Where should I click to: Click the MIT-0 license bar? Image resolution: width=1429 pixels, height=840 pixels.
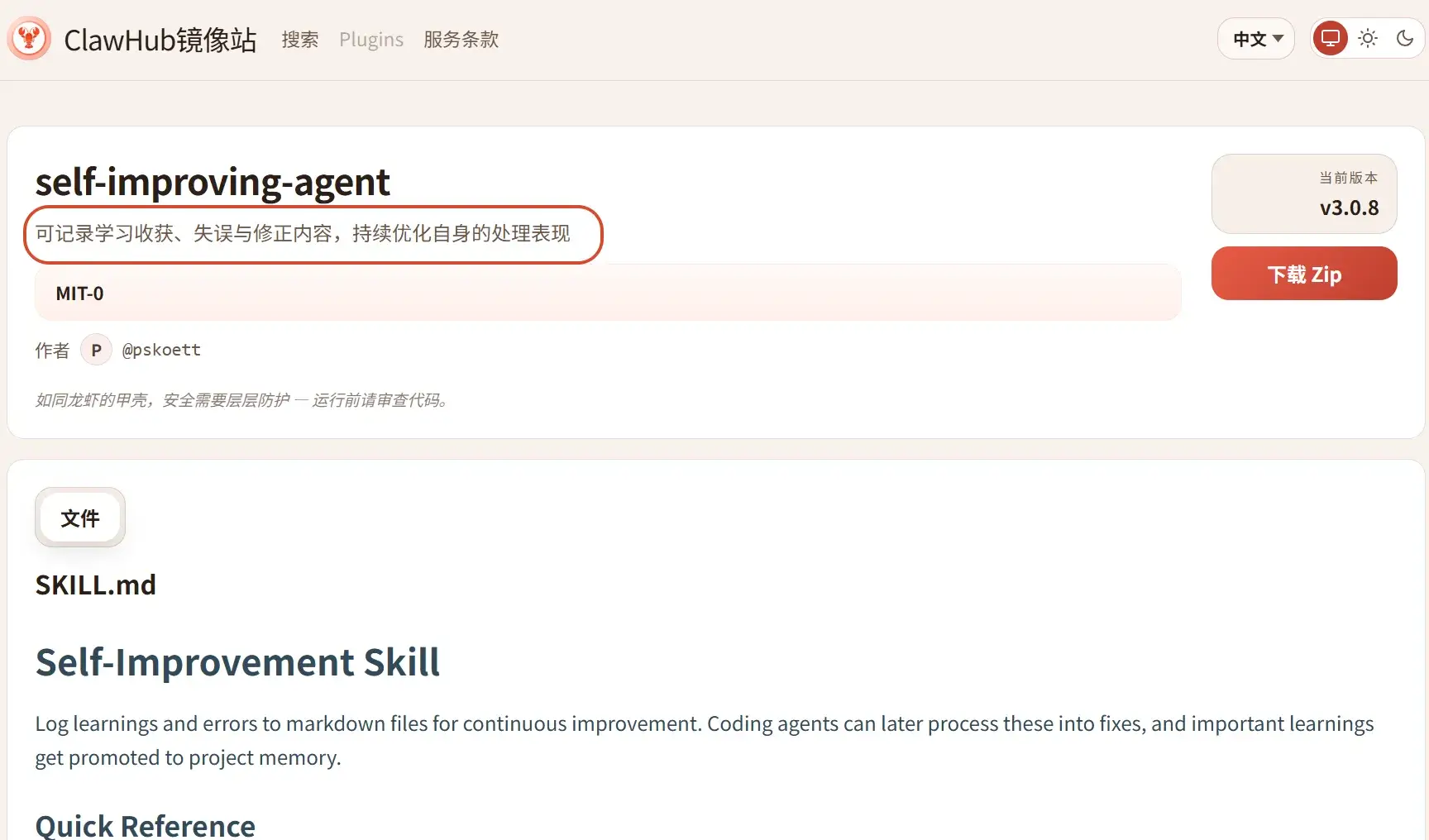[x=607, y=294]
